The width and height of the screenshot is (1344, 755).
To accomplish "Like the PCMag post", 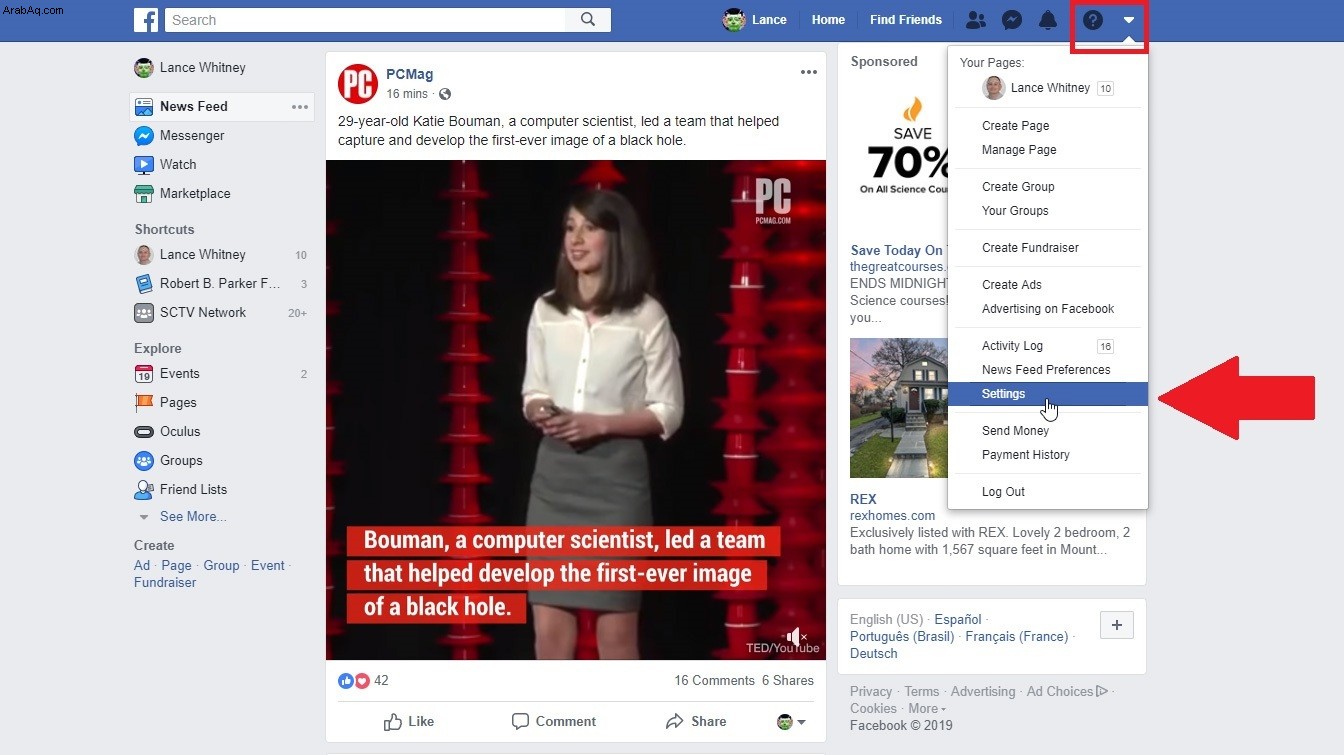I will pyautogui.click(x=409, y=722).
